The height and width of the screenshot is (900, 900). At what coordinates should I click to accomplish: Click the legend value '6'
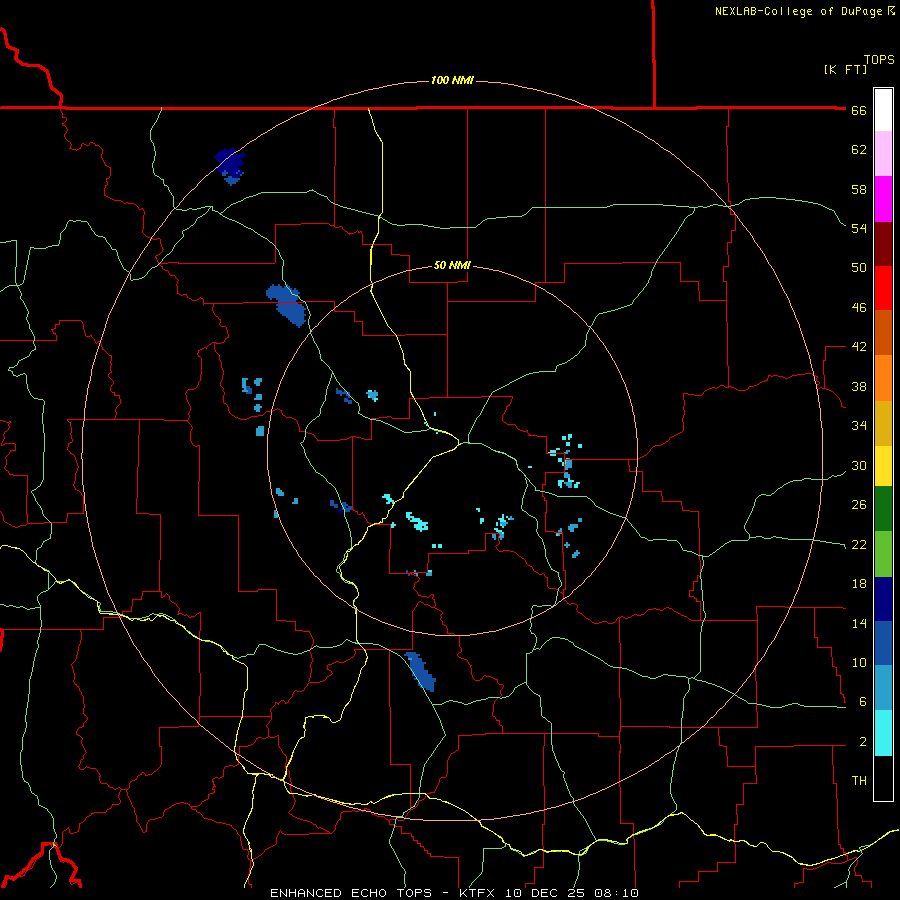coord(863,702)
